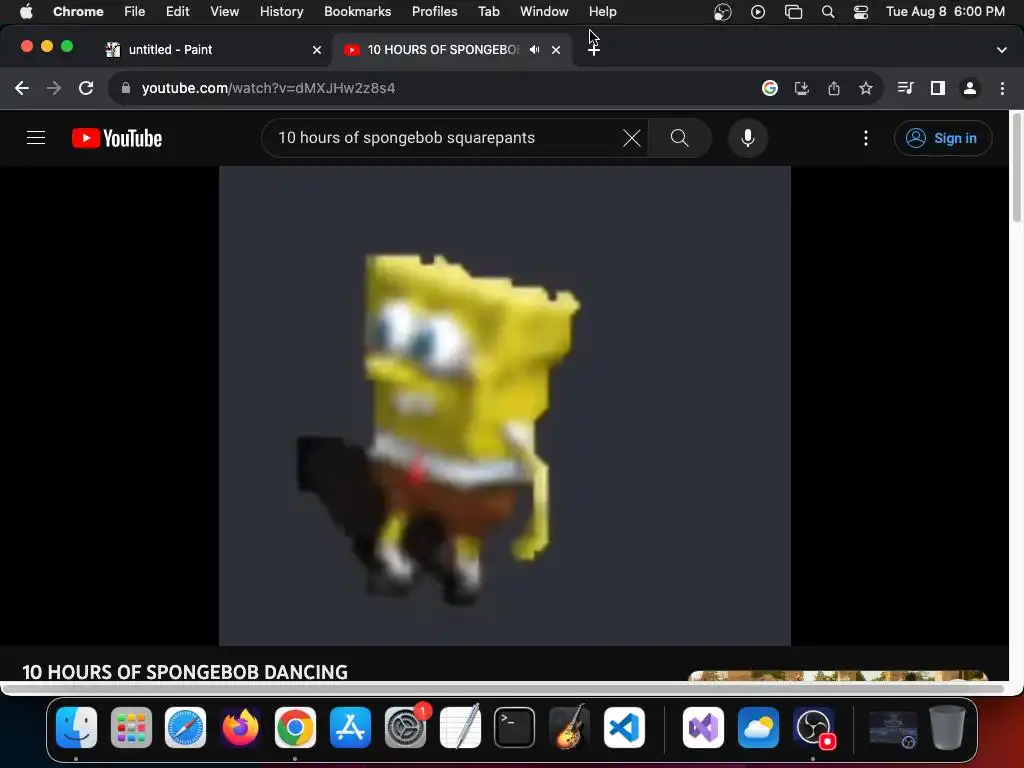The height and width of the screenshot is (768, 1024).
Task: Click the video title 10 HOURS OF SPONGEBOB DANCING
Action: pos(185,671)
